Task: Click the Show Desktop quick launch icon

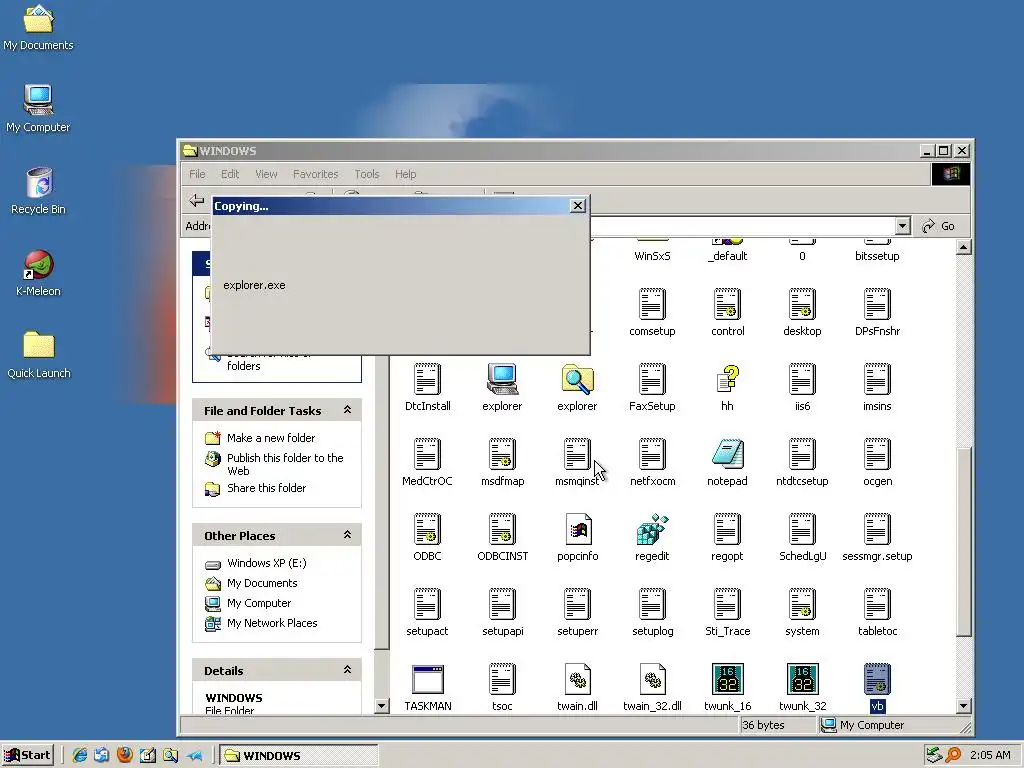Action: [x=148, y=755]
